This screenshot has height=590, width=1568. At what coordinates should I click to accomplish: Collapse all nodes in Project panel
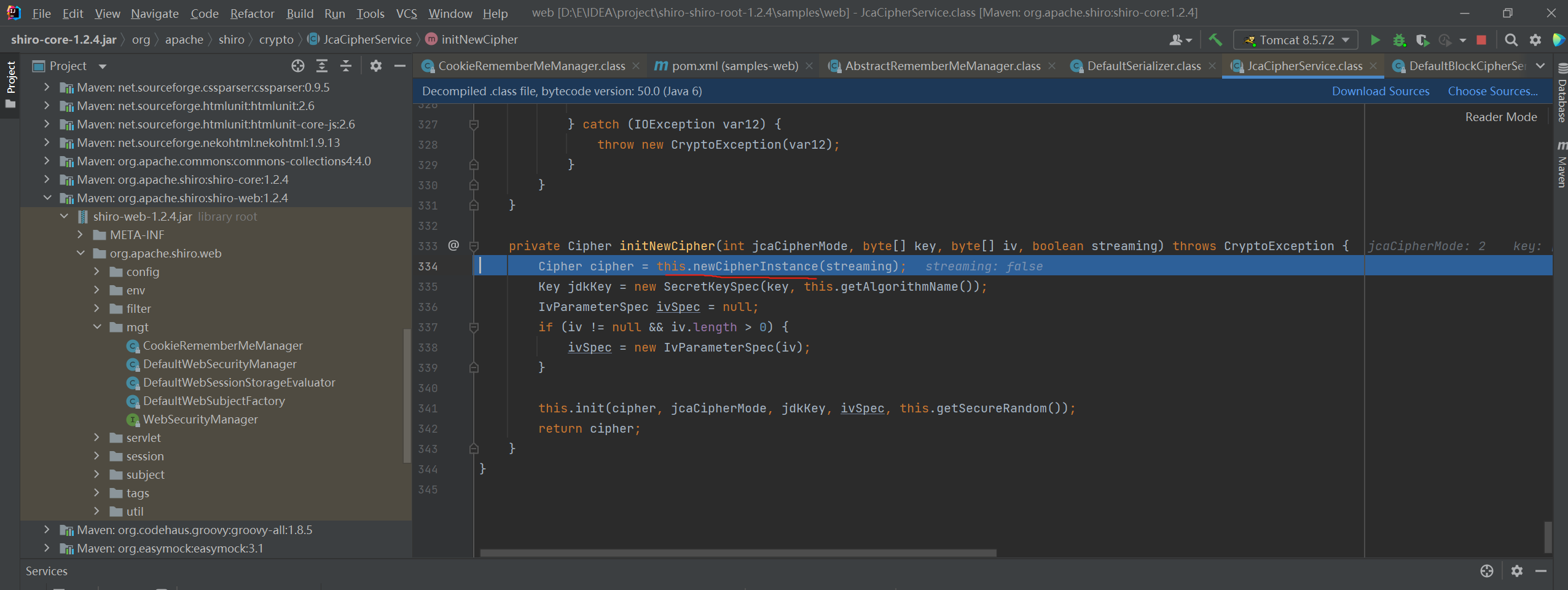(x=346, y=66)
